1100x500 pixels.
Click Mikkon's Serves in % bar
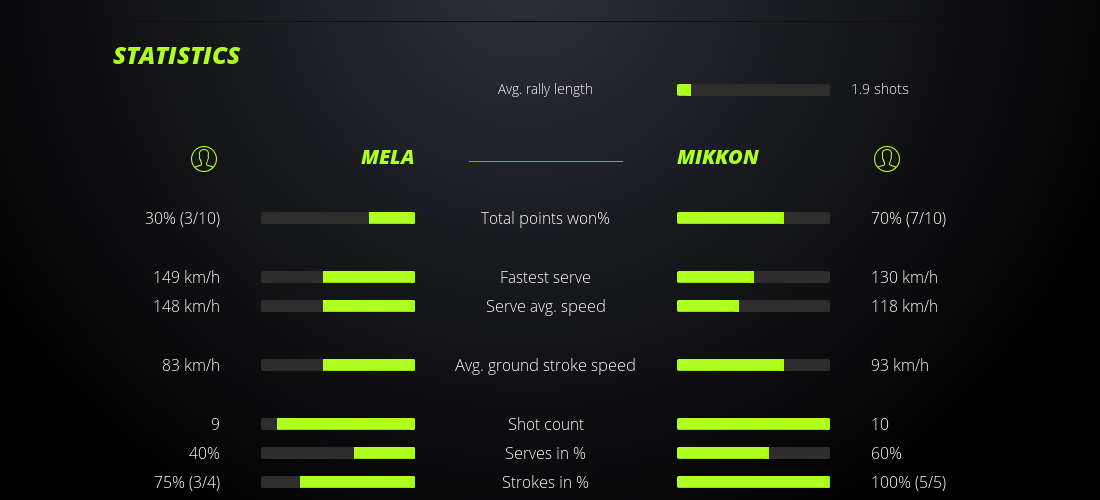click(753, 453)
